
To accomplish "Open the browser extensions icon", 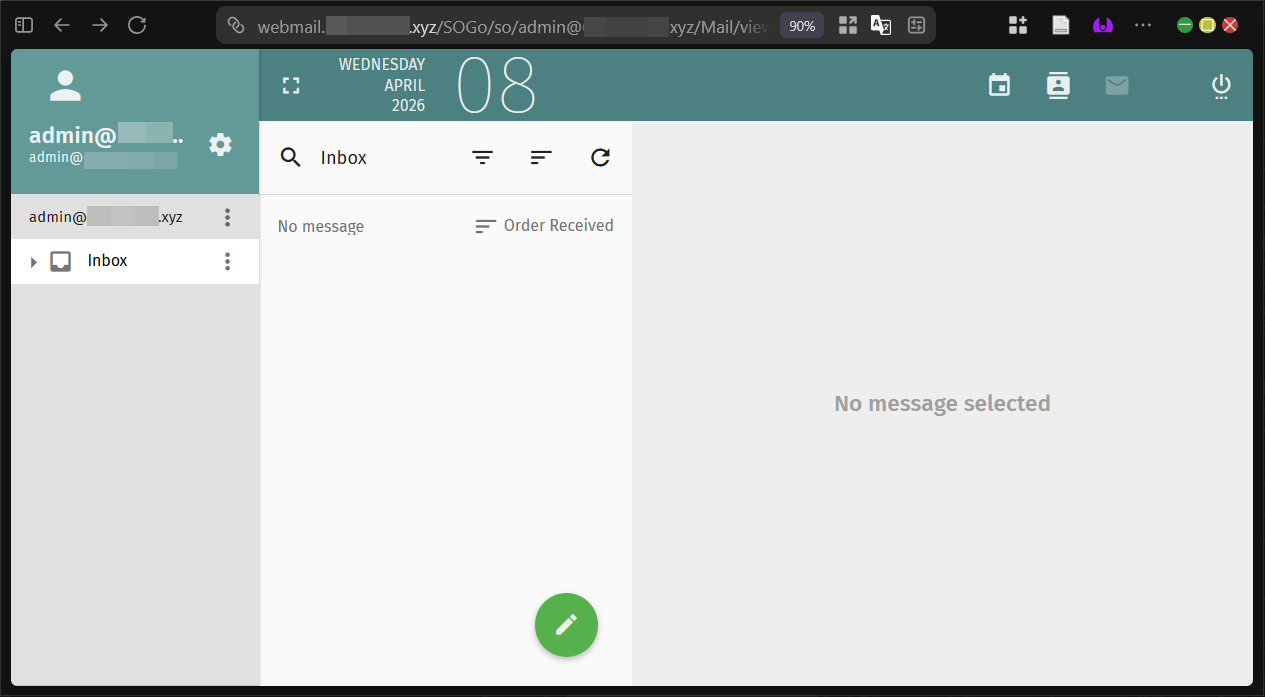I will click(1018, 26).
